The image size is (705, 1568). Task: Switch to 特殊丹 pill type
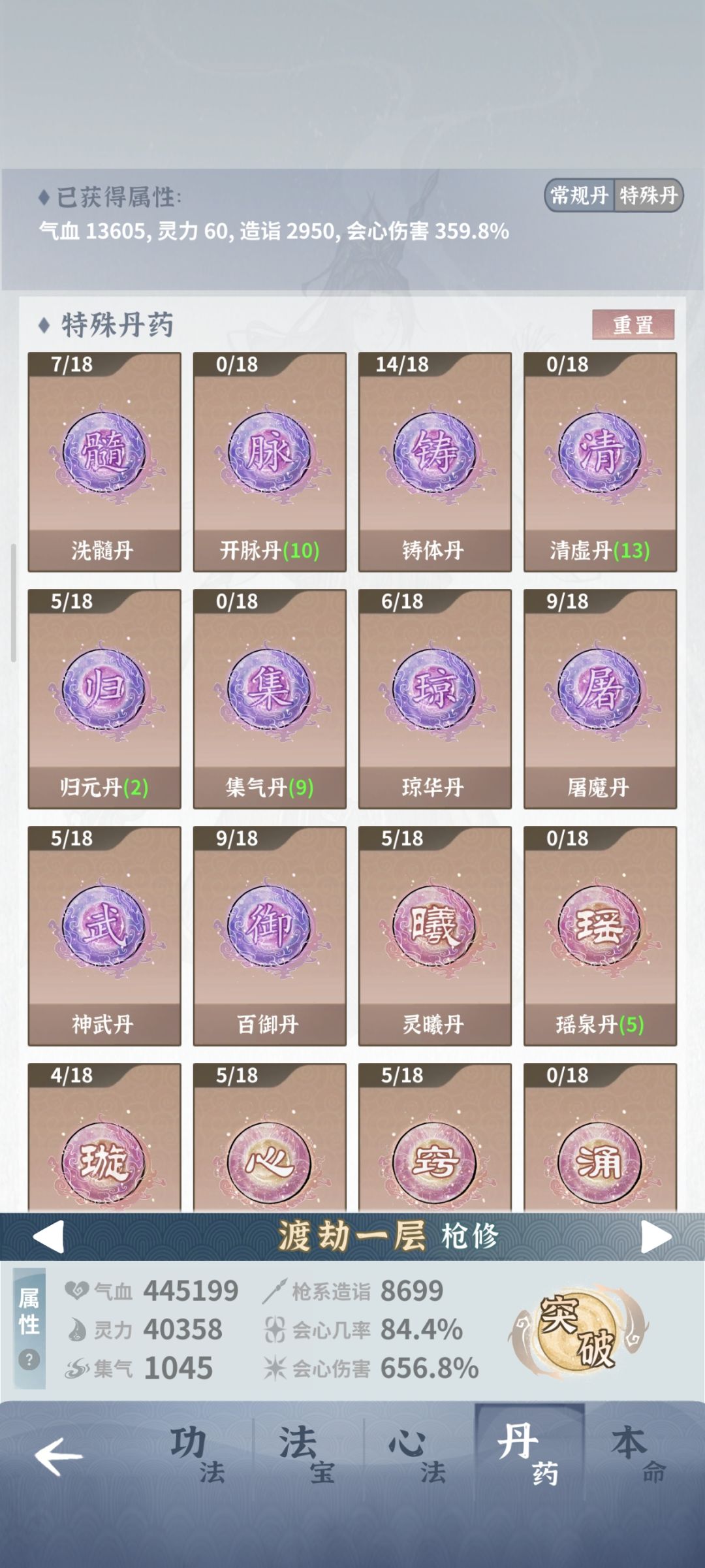[648, 195]
